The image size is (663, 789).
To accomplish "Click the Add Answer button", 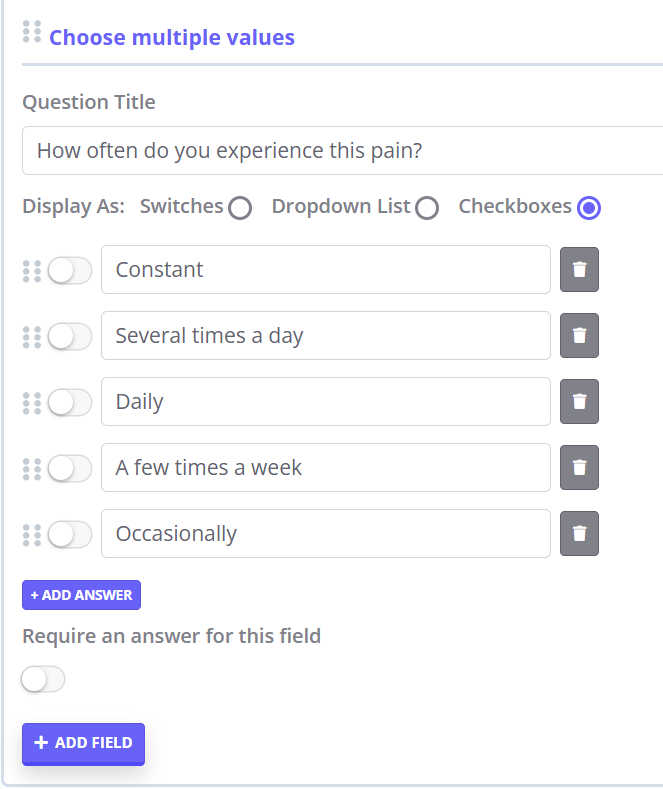I will pos(81,595).
